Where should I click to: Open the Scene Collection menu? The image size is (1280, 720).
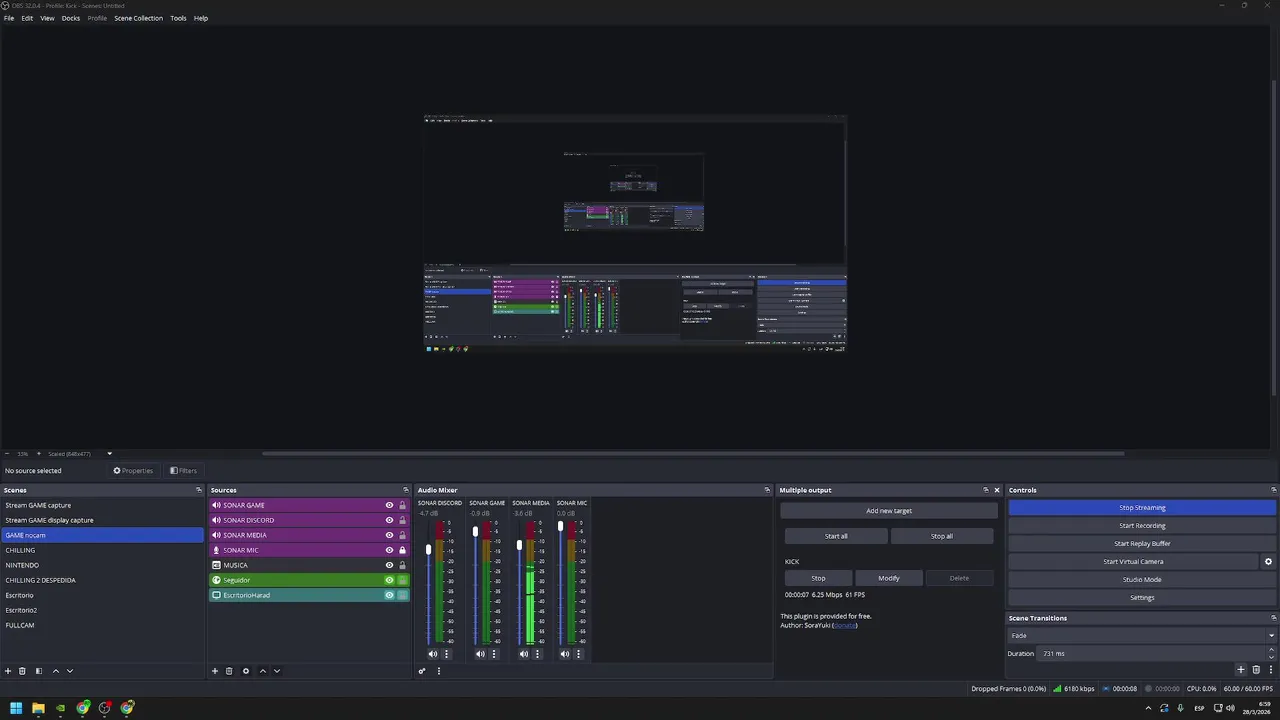tap(138, 18)
